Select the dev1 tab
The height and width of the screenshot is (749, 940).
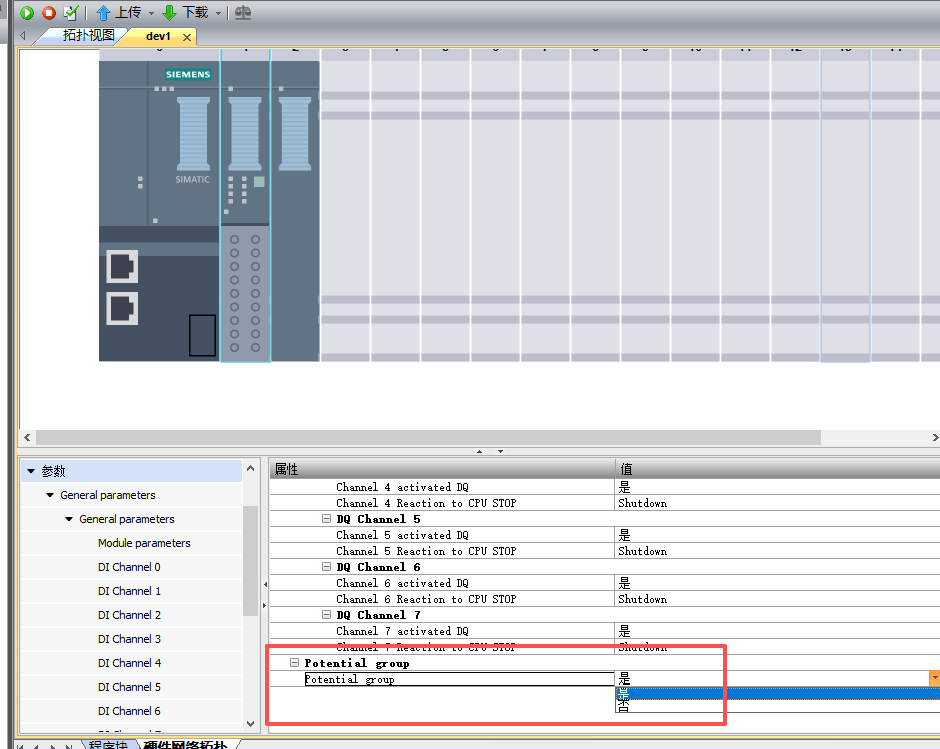(158, 37)
